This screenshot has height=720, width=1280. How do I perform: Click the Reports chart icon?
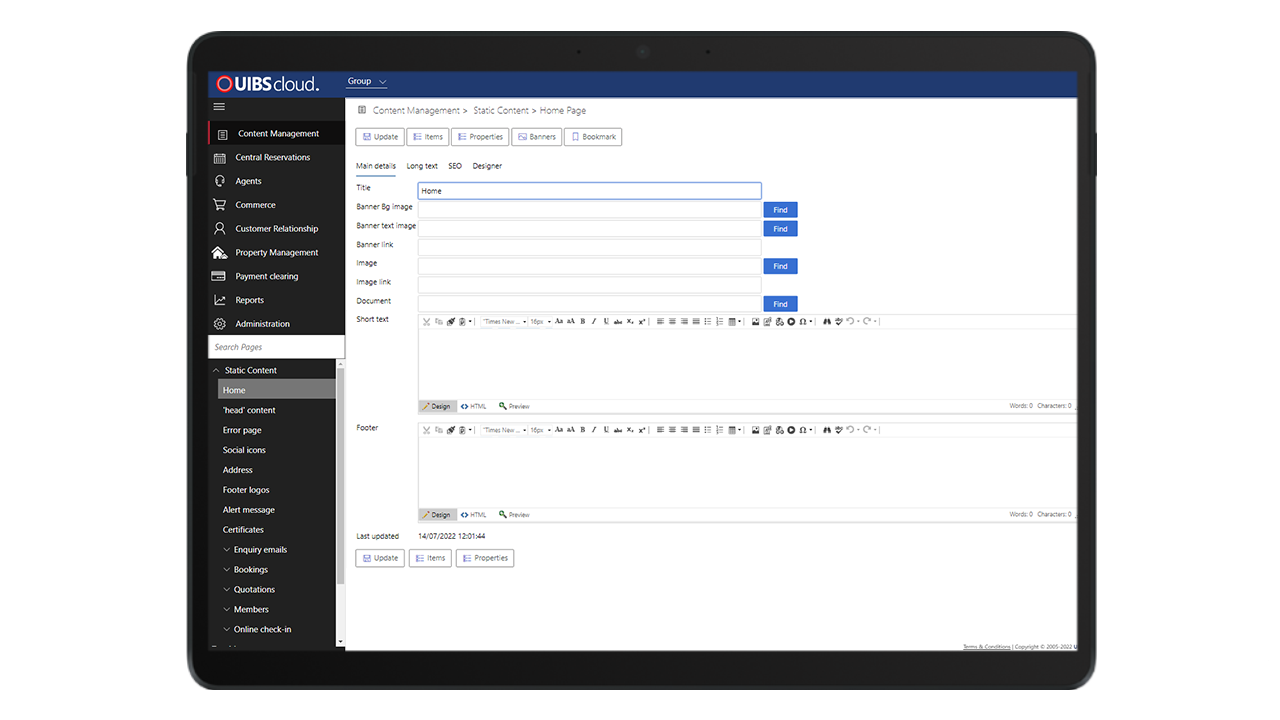click(220, 300)
